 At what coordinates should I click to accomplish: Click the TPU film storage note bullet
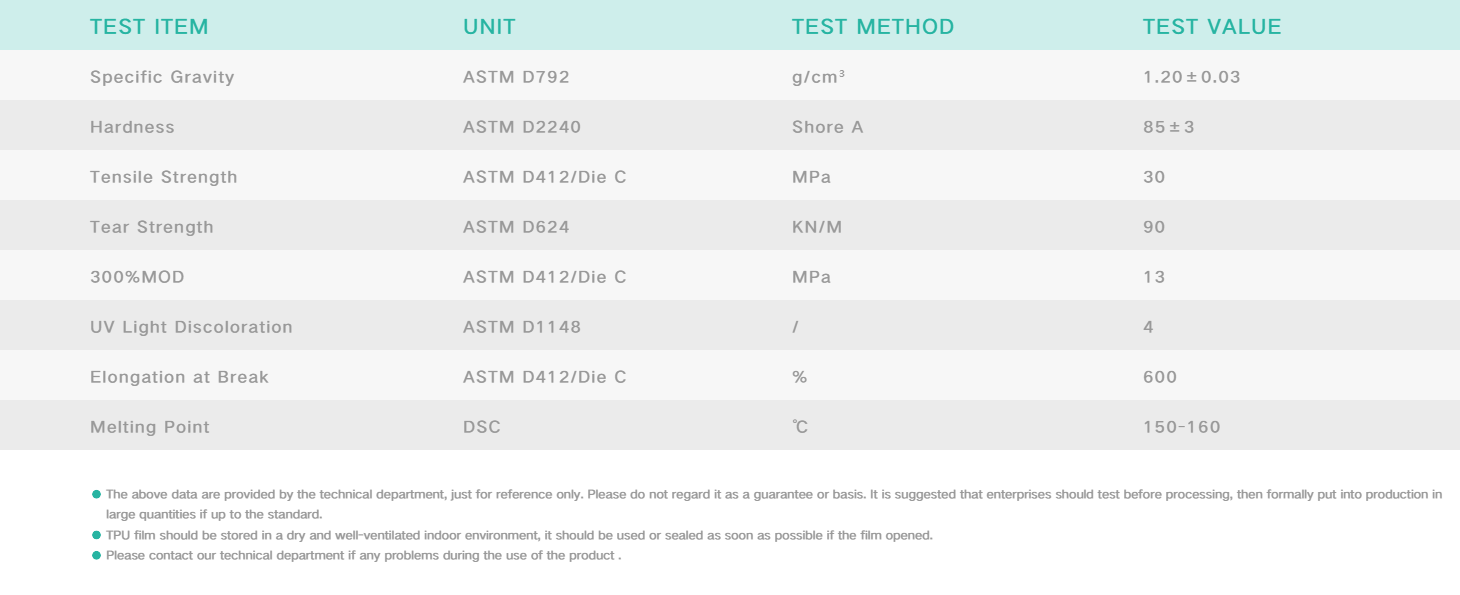(x=96, y=535)
